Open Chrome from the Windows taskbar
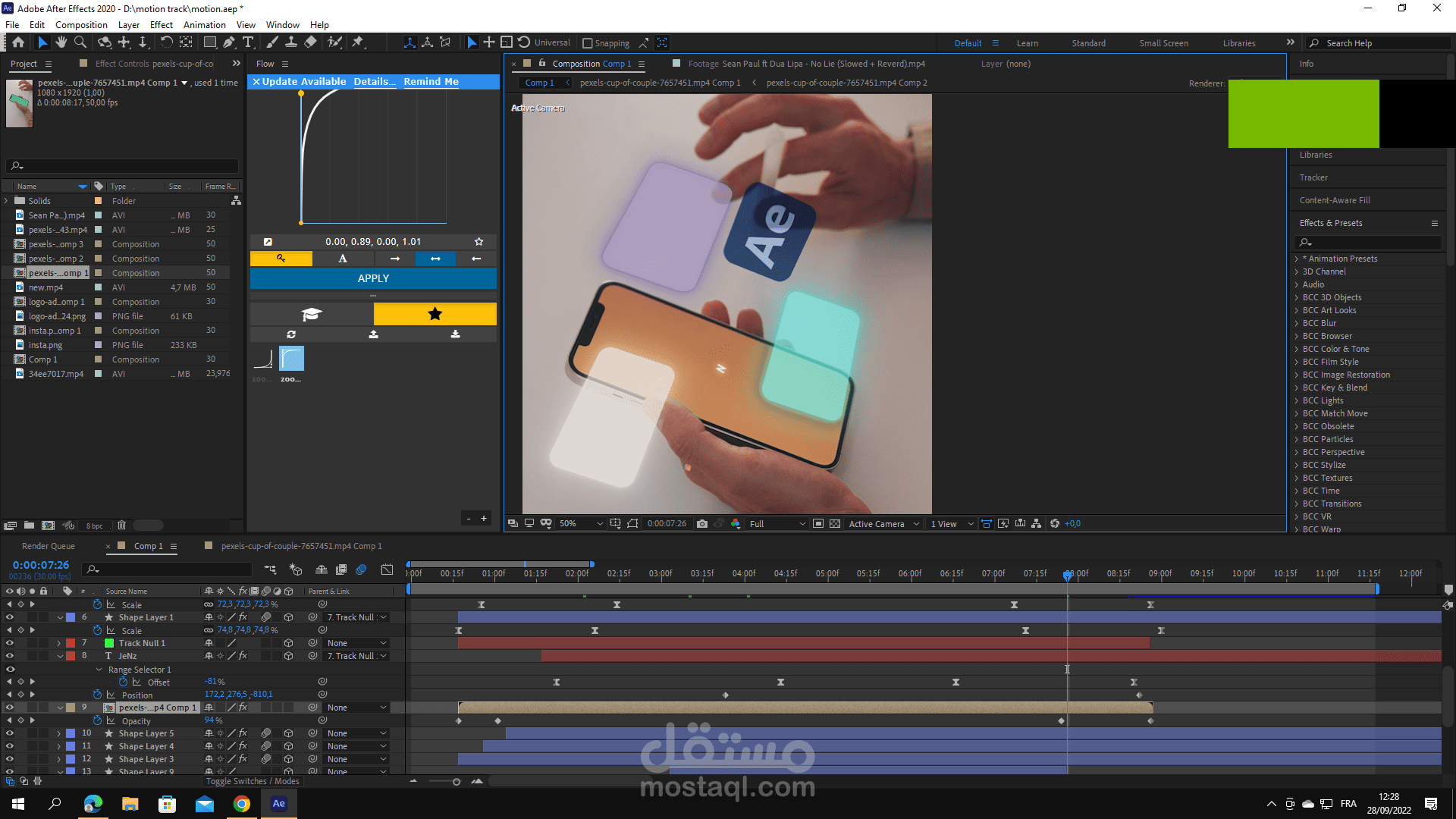Screen dimensions: 1456x819 [x=242, y=804]
